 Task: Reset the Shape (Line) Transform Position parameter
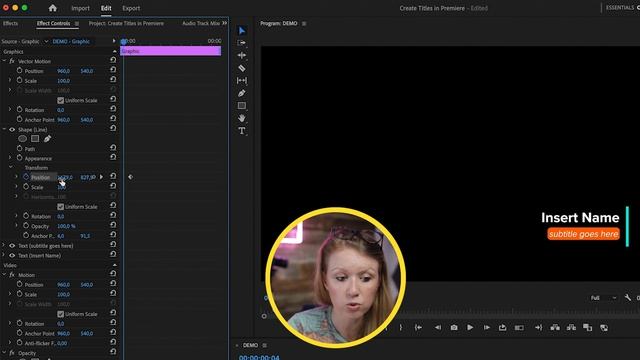(113, 176)
